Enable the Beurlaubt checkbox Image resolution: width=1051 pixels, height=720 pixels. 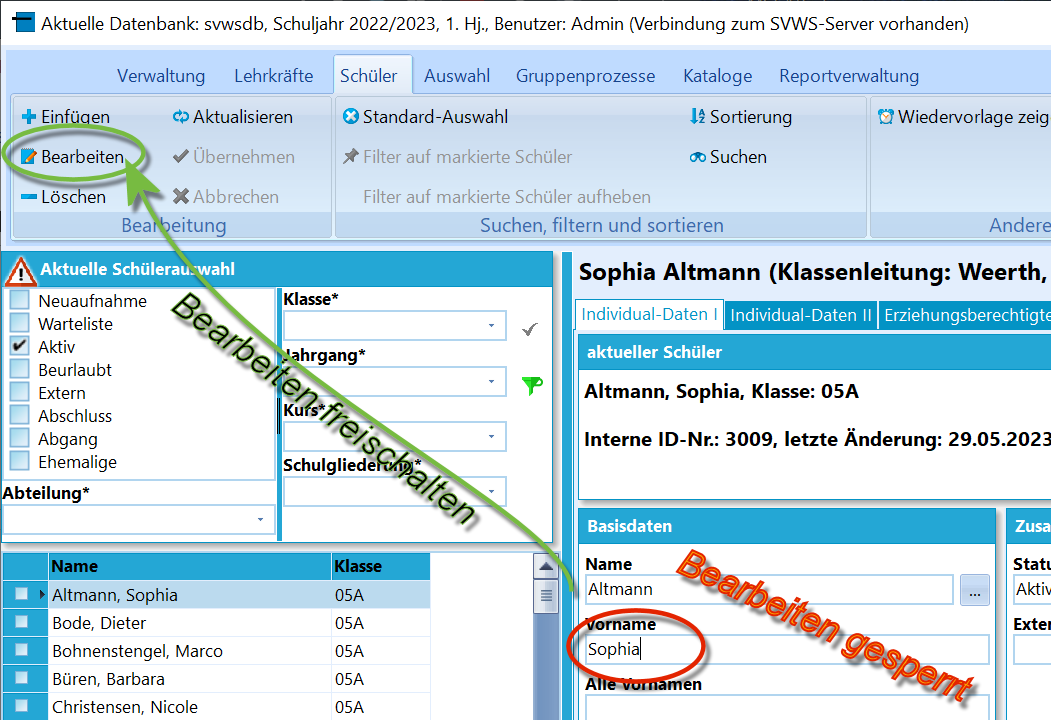tap(20, 369)
